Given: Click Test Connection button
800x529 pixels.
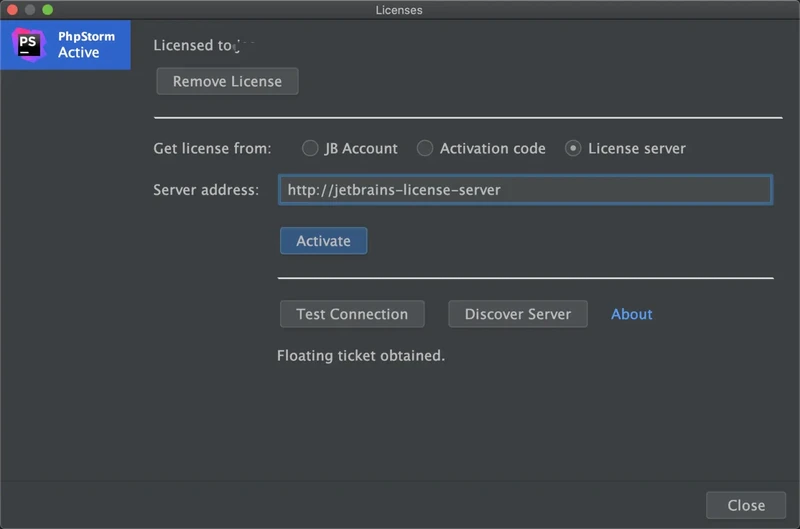Looking at the screenshot, I should click(352, 314).
